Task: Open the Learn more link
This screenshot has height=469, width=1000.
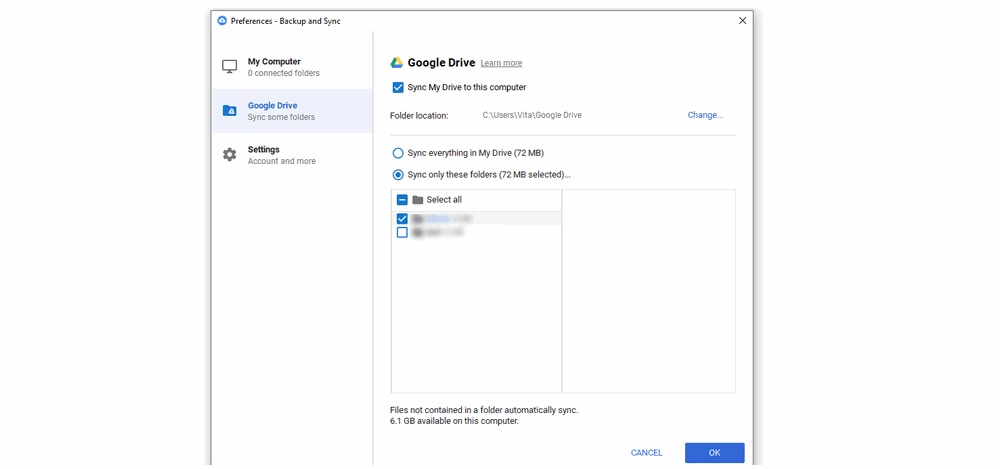Action: click(501, 64)
